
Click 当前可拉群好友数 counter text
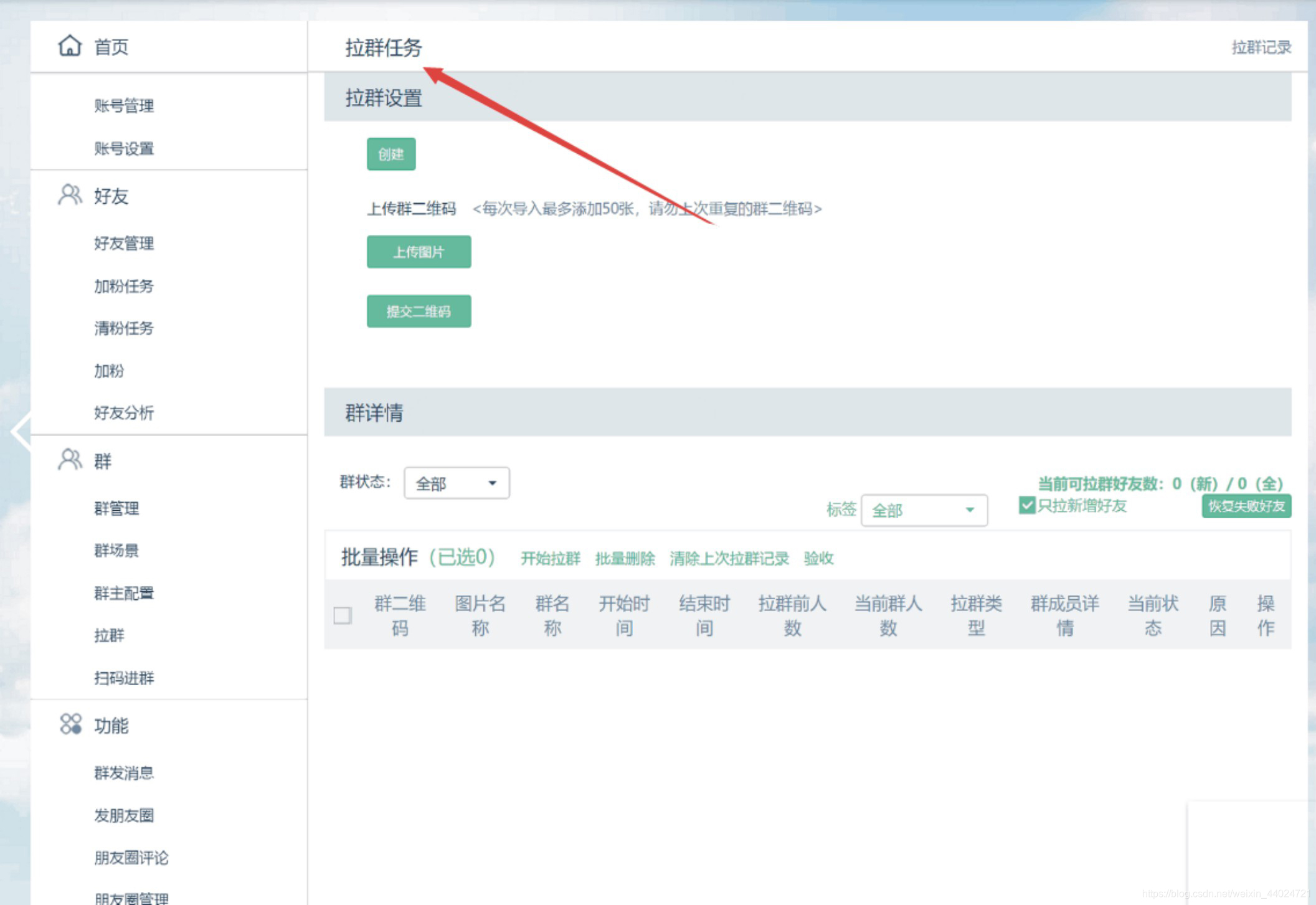click(1161, 483)
